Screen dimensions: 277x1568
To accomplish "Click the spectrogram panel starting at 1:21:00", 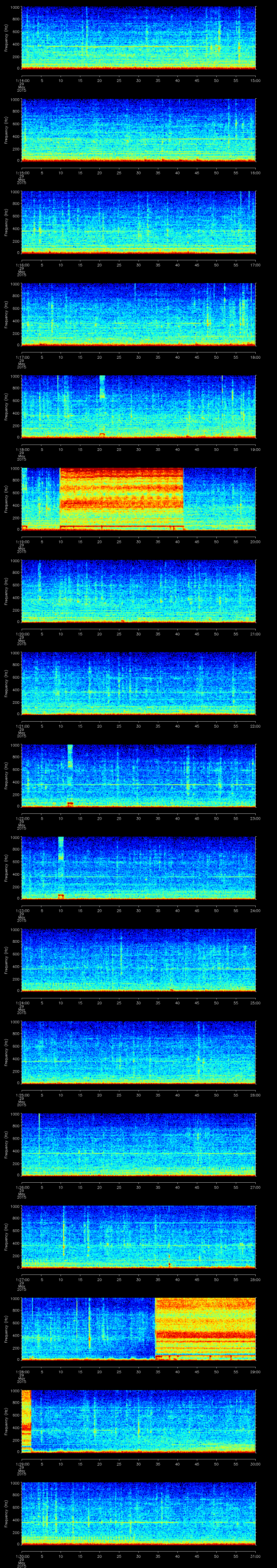I will (x=139, y=683).
